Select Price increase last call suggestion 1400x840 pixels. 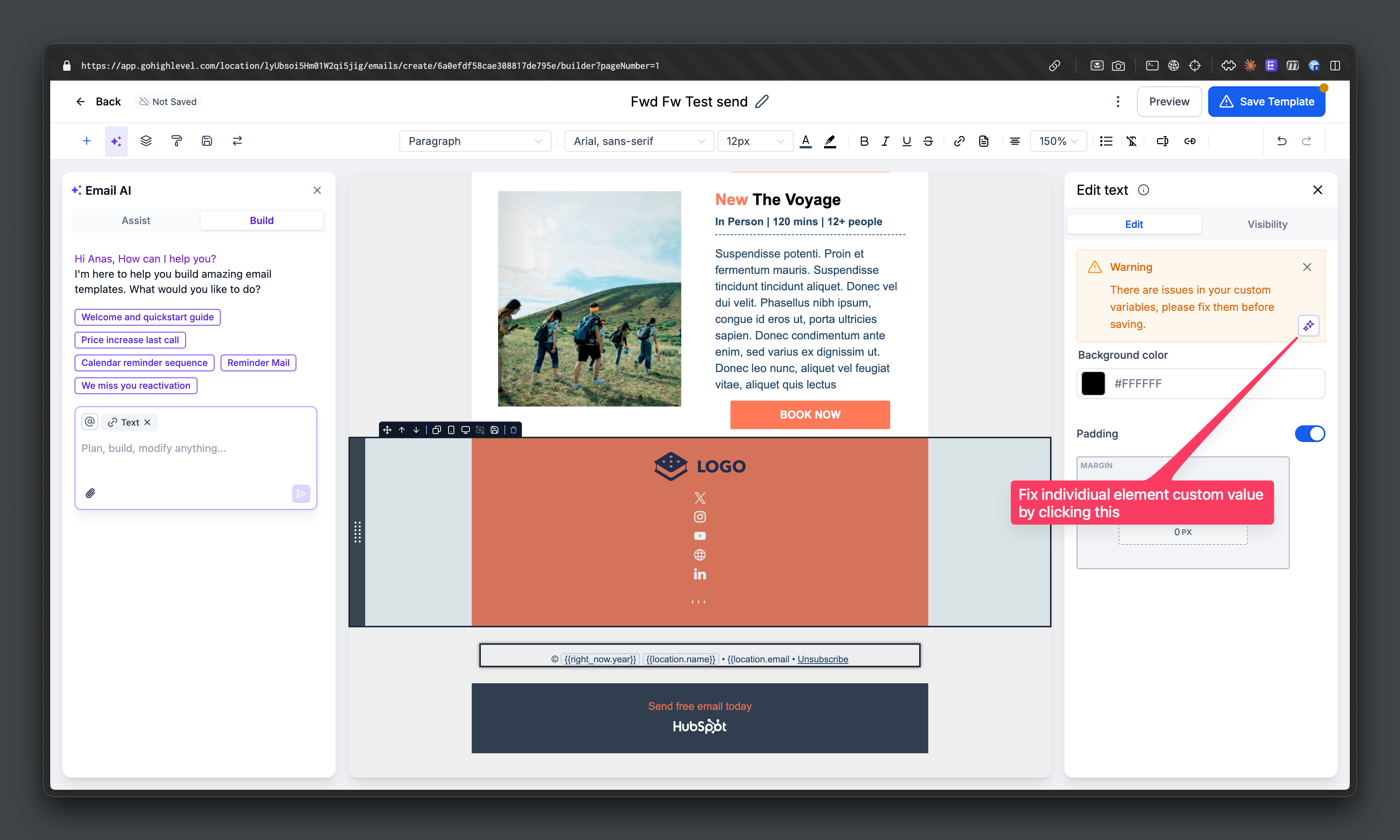click(130, 340)
